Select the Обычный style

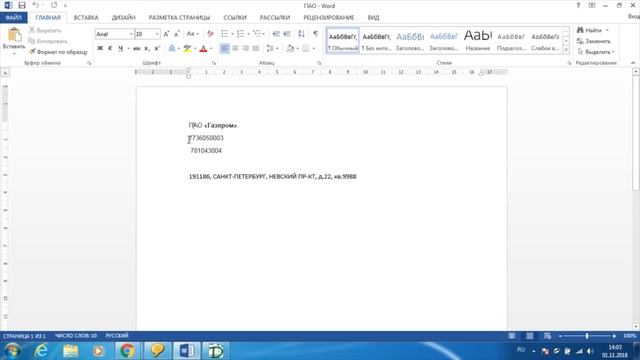(343, 40)
